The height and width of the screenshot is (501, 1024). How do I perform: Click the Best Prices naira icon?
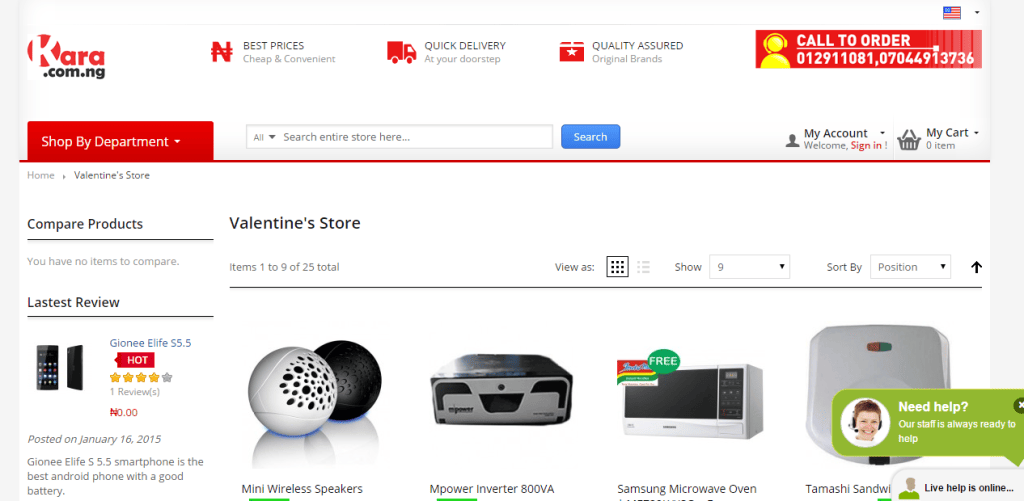(221, 52)
